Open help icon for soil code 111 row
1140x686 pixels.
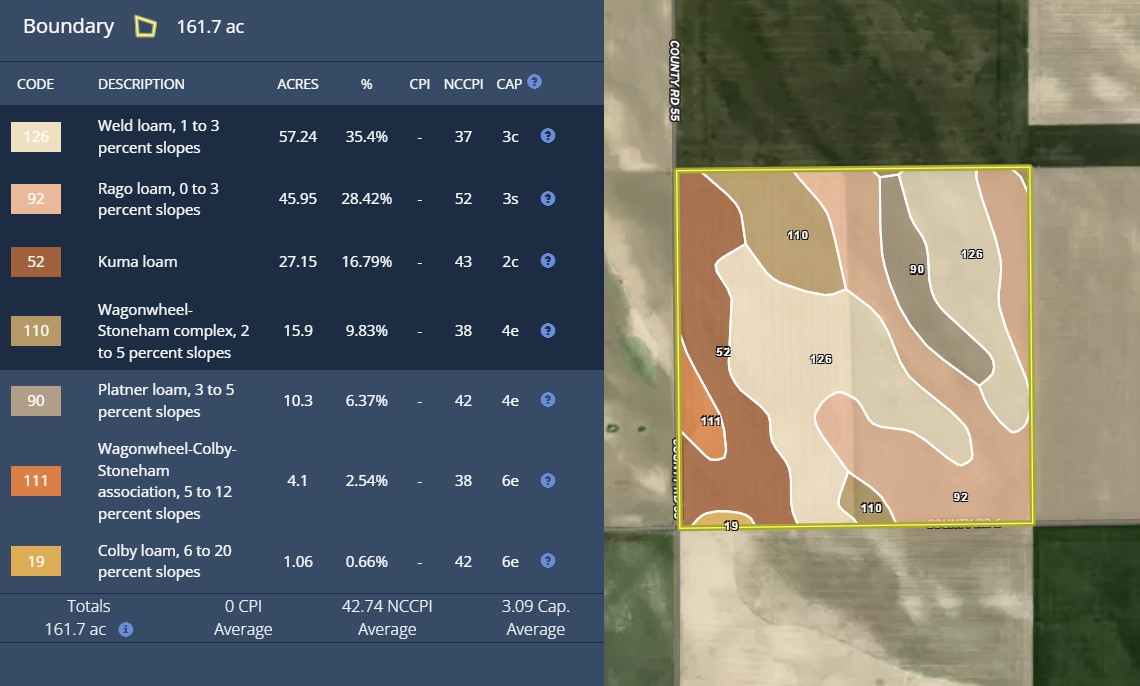[548, 480]
